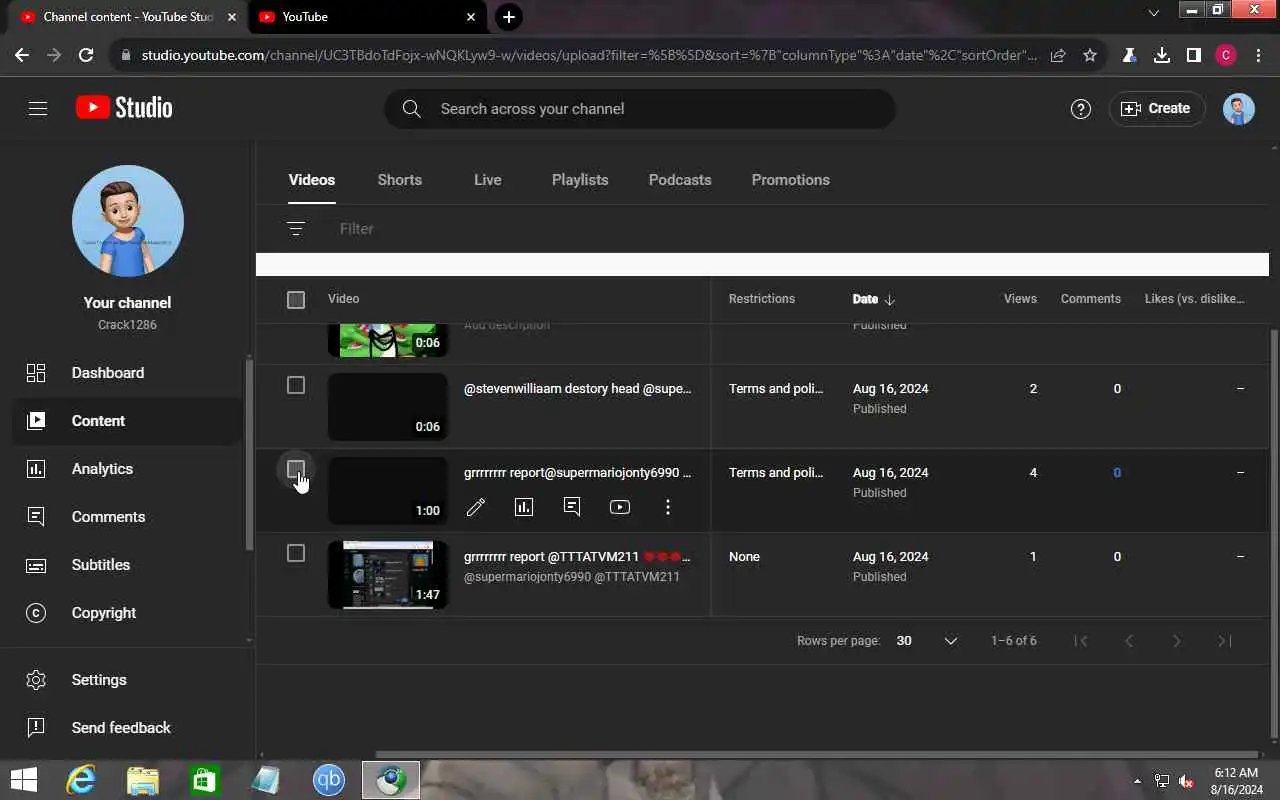Screen dimensions: 1280x800
Task: Expand Rows per page dropdown
Action: click(927, 641)
